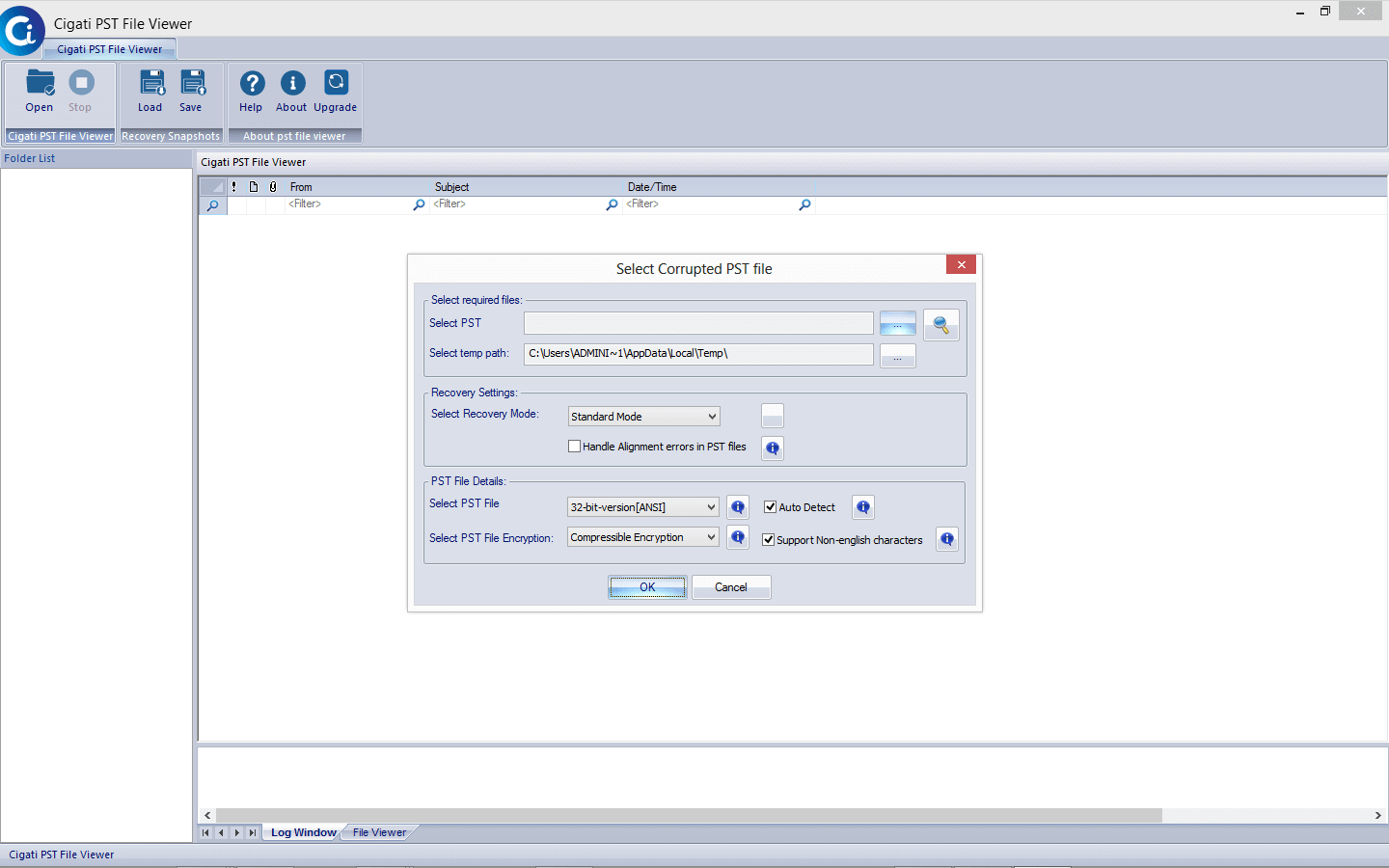1389x868 pixels.
Task: Click Date/Time filter search icon
Action: [804, 204]
